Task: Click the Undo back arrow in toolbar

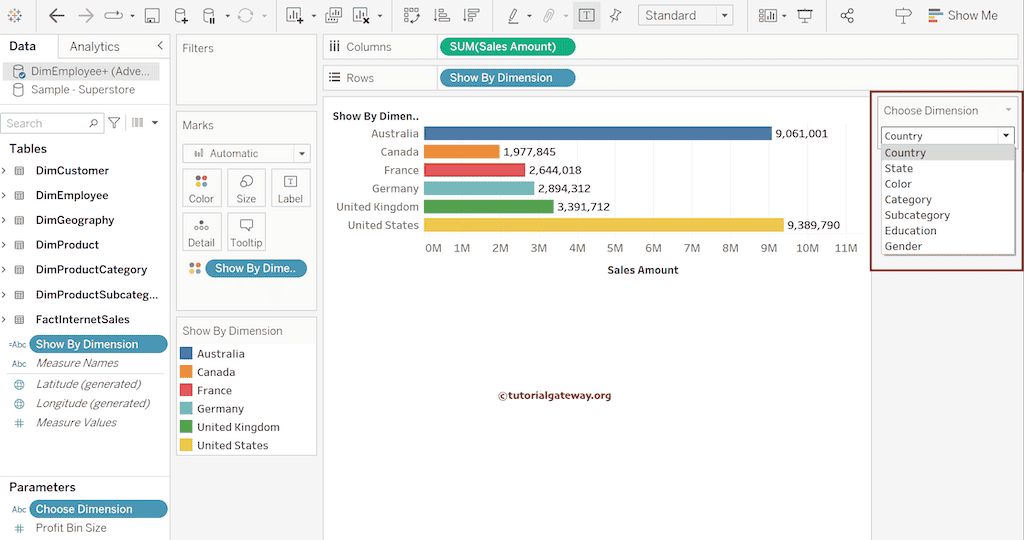Action: tap(57, 16)
